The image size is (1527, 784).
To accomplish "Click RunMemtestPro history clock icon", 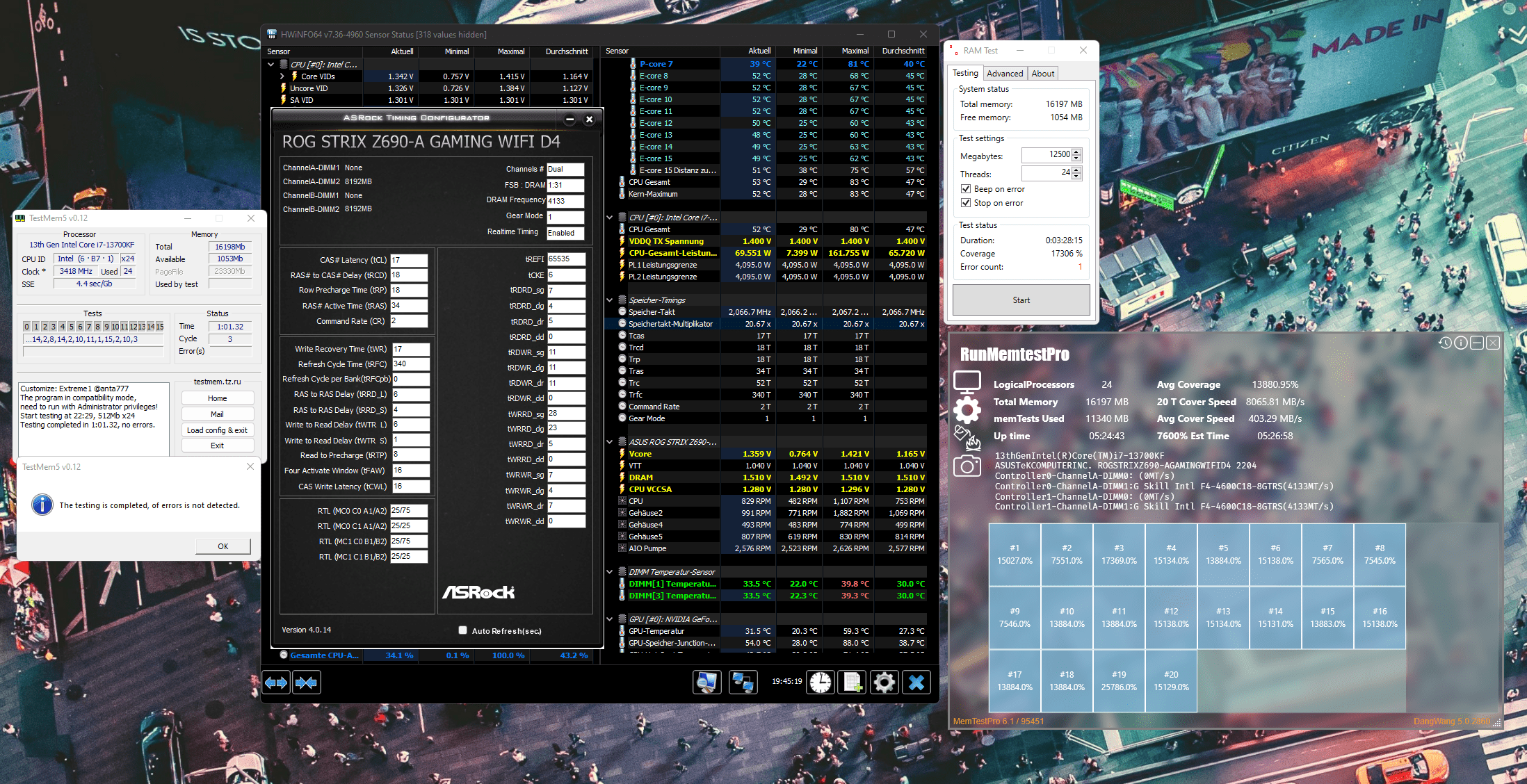I will (1446, 343).
